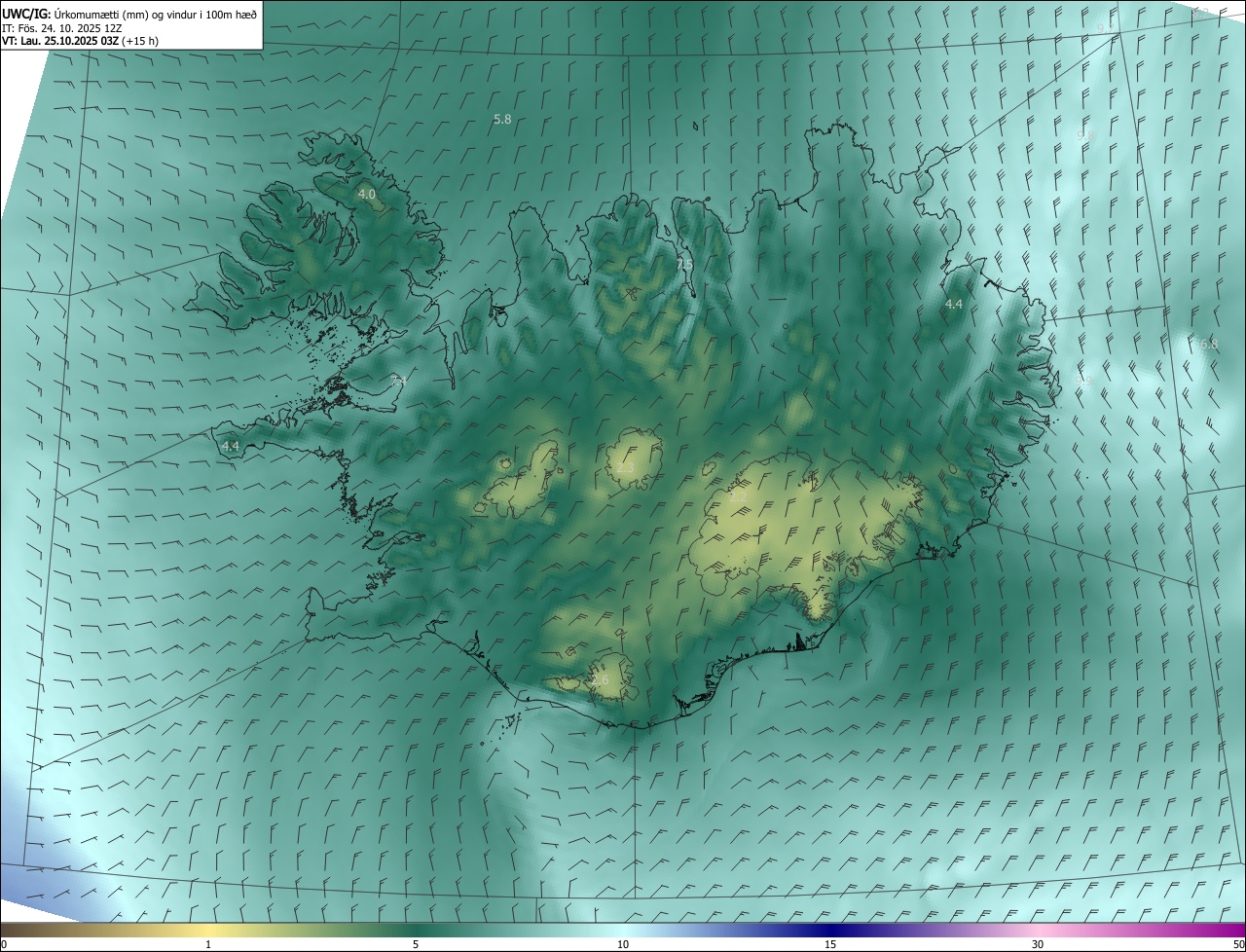
Task: Click the 7.4 value near Breiðafjörður
Action: 398,380
